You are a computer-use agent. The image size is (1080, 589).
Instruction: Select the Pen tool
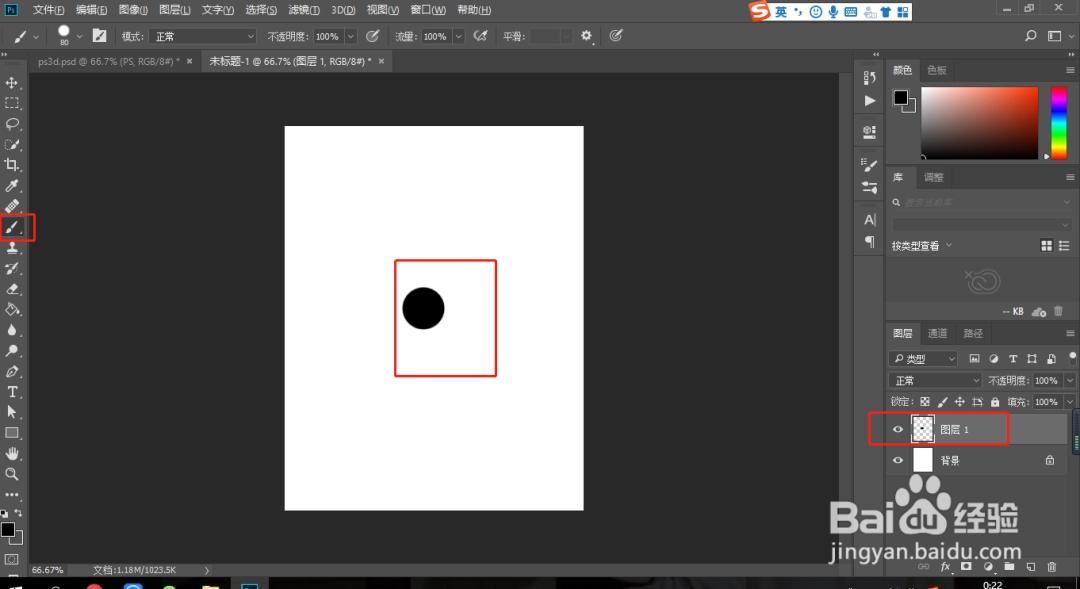tap(12, 371)
